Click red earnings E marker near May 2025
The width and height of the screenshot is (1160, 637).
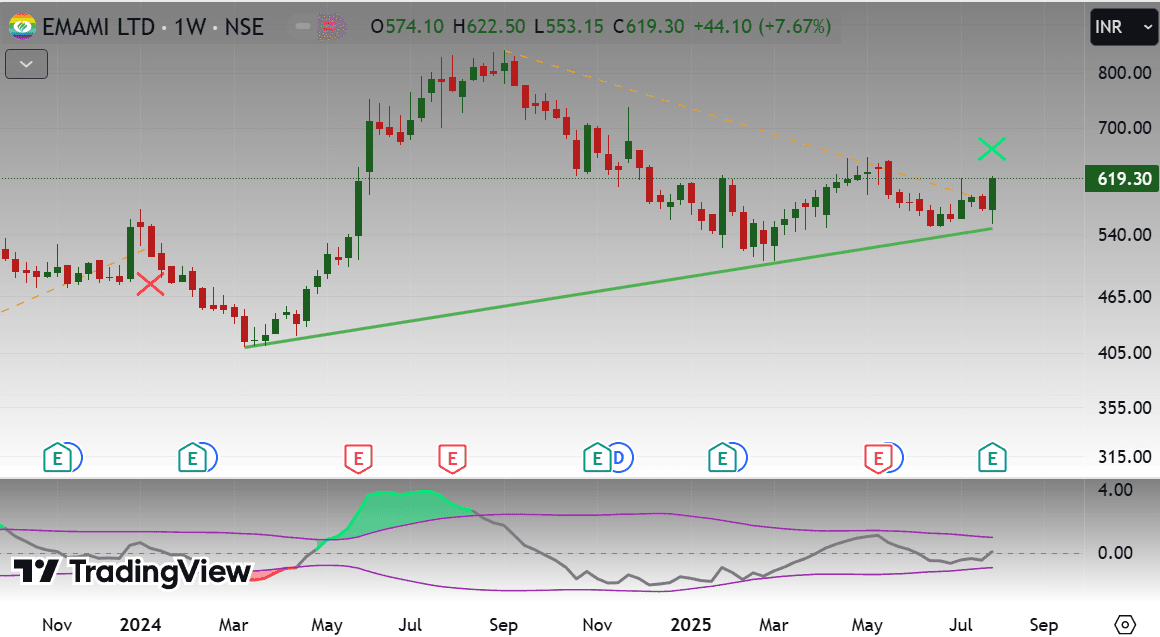coord(878,459)
